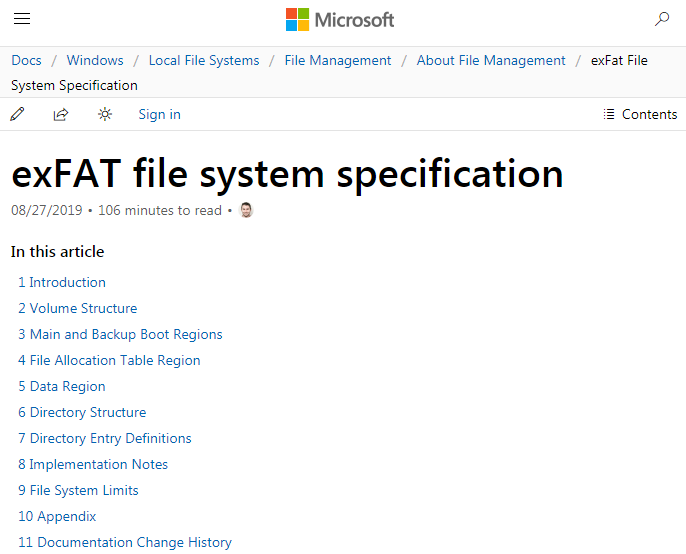Image resolution: width=686 pixels, height=554 pixels.
Task: Navigate to the Windows breadcrumb
Action: tap(95, 60)
